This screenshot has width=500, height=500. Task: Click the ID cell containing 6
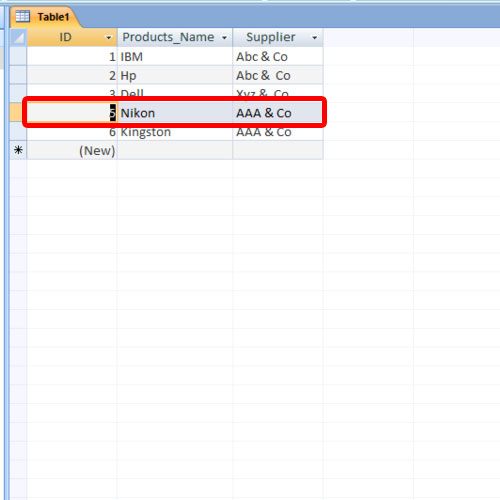pos(72,132)
